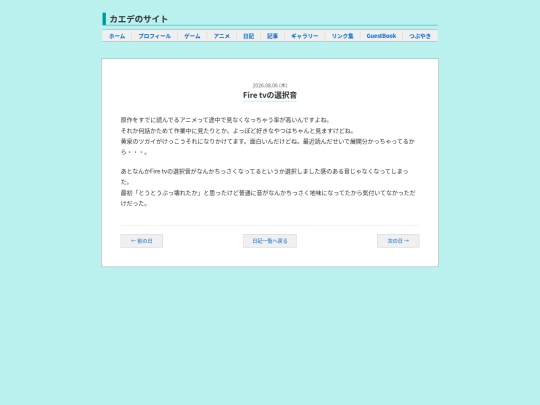The width and height of the screenshot is (540, 405).
Task: Open the 日記 page
Action: point(249,36)
